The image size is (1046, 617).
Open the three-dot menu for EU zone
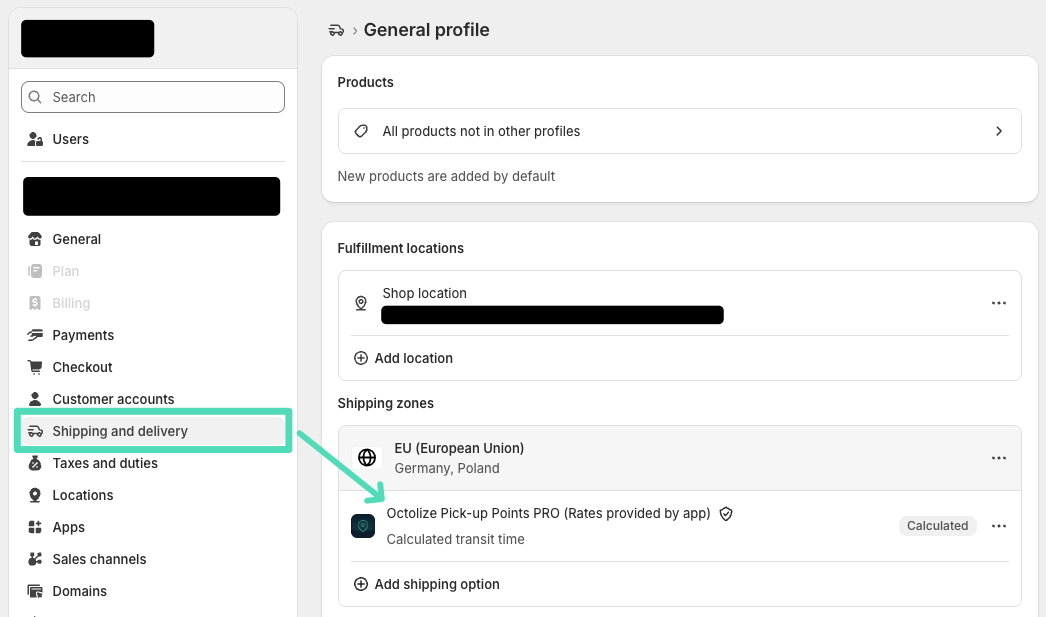pyautogui.click(x=999, y=458)
